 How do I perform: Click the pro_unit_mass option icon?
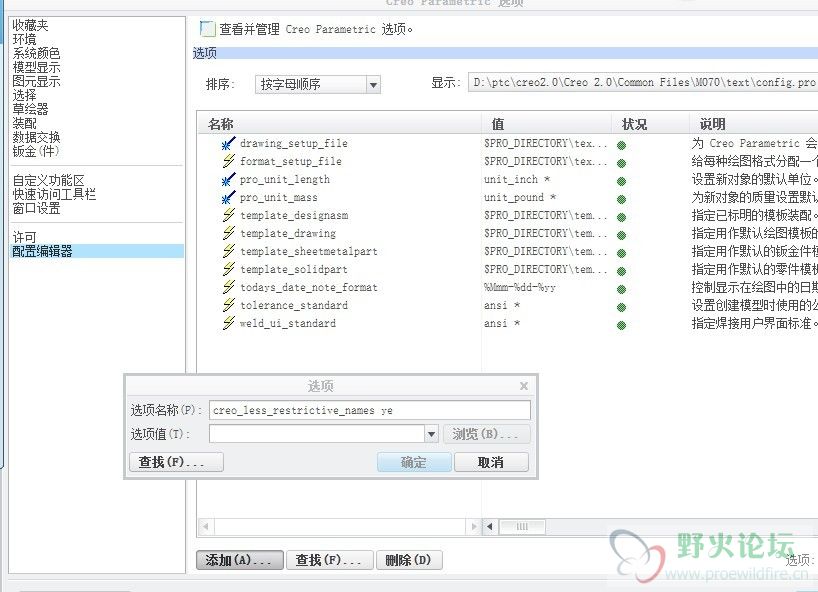(228, 198)
